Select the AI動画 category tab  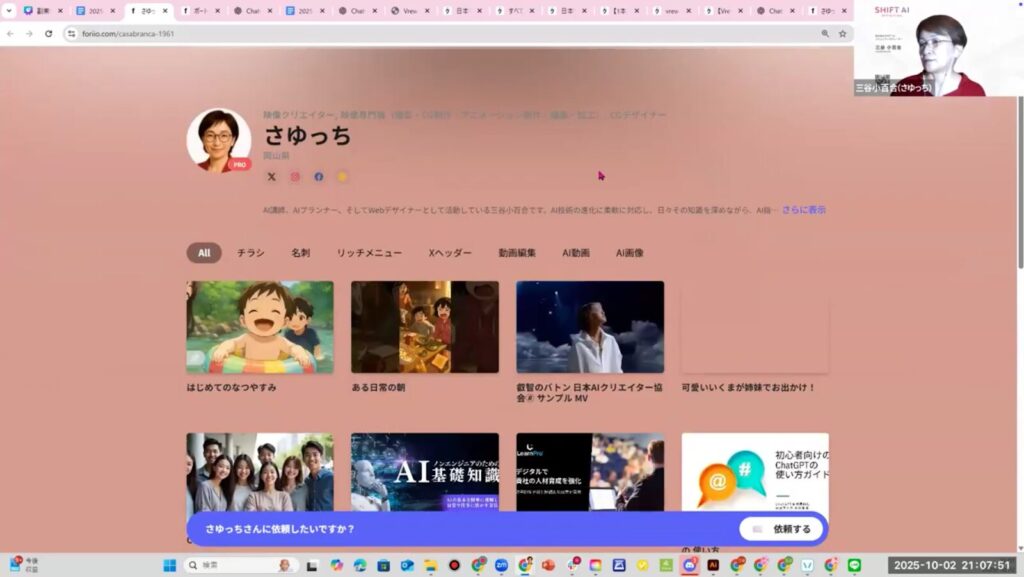coord(576,253)
